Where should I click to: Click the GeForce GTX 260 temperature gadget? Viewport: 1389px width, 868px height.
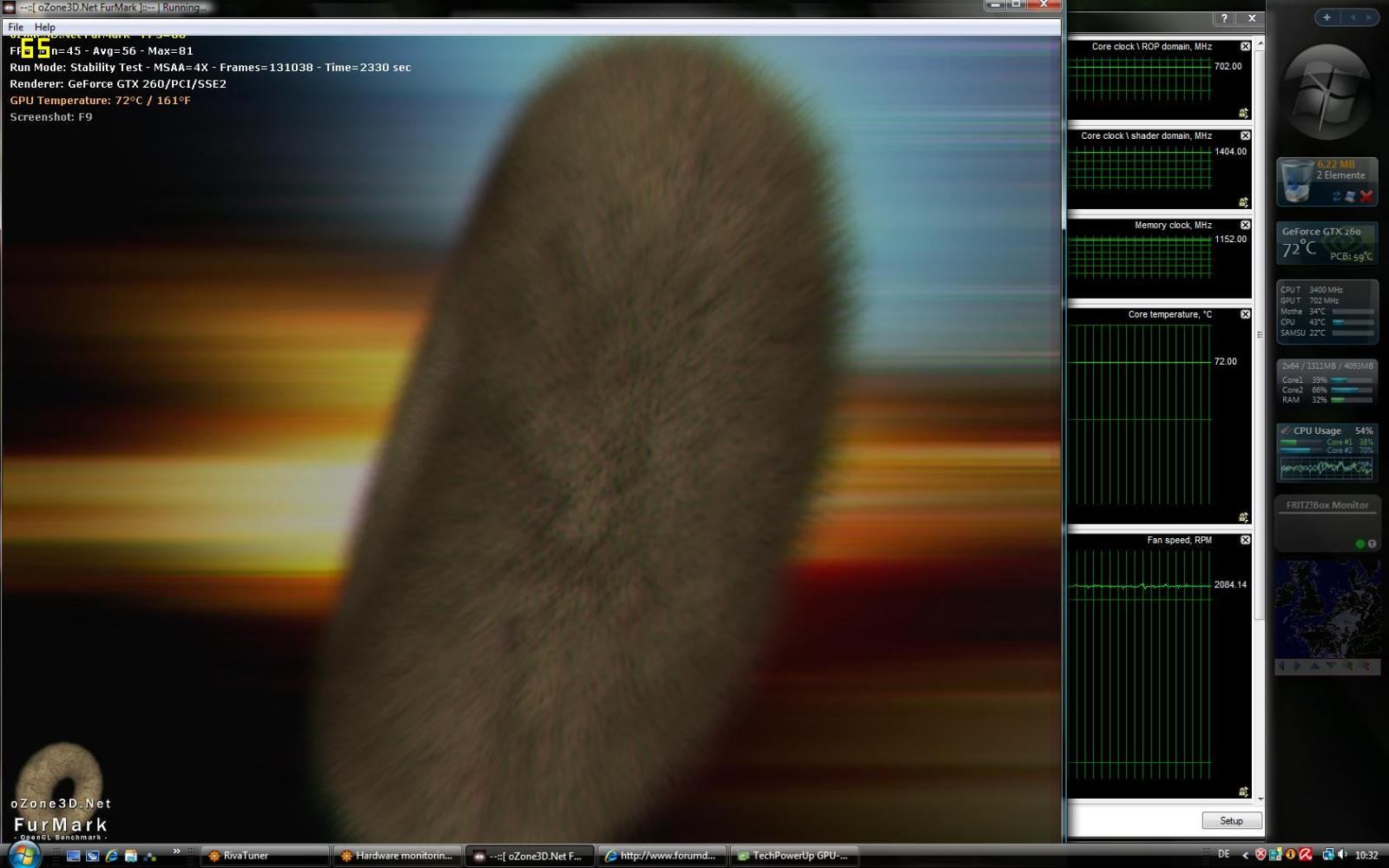point(1326,245)
